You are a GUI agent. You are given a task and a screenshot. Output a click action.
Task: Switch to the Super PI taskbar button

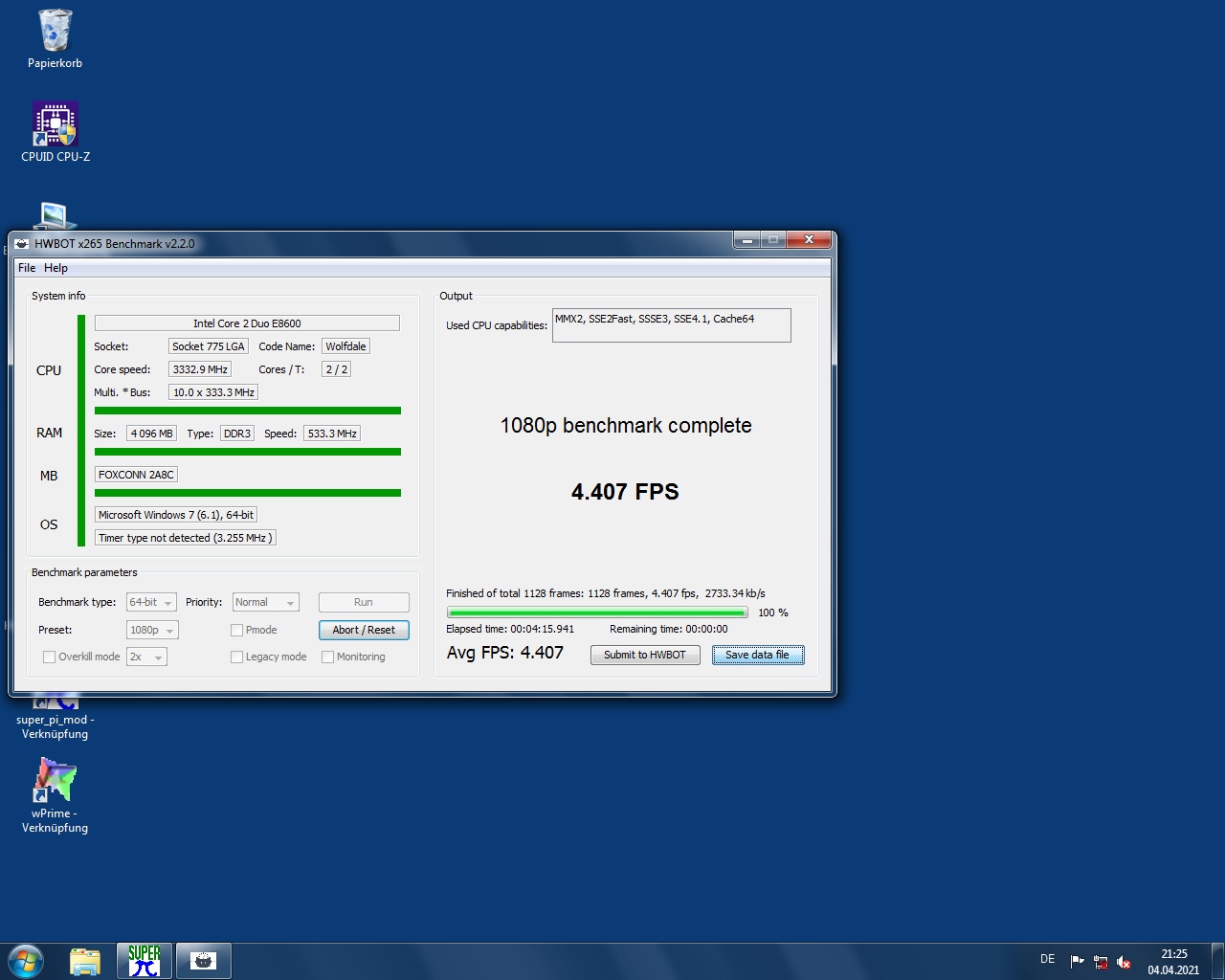(x=145, y=961)
